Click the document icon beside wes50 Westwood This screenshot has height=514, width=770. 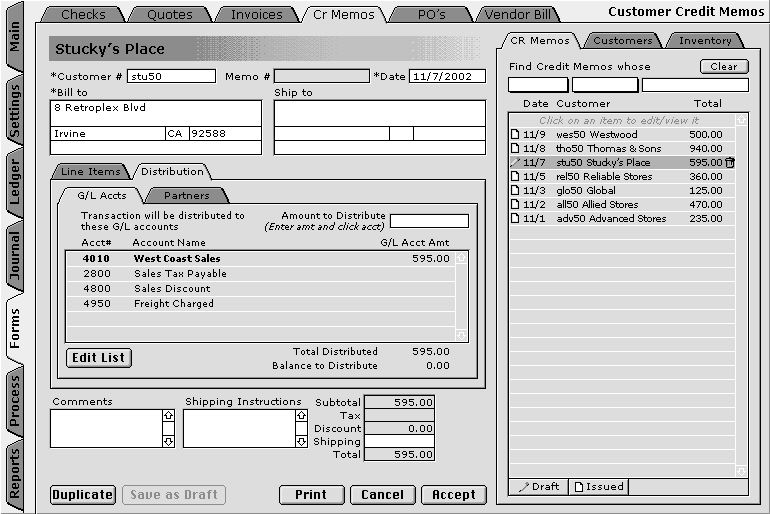click(x=515, y=135)
